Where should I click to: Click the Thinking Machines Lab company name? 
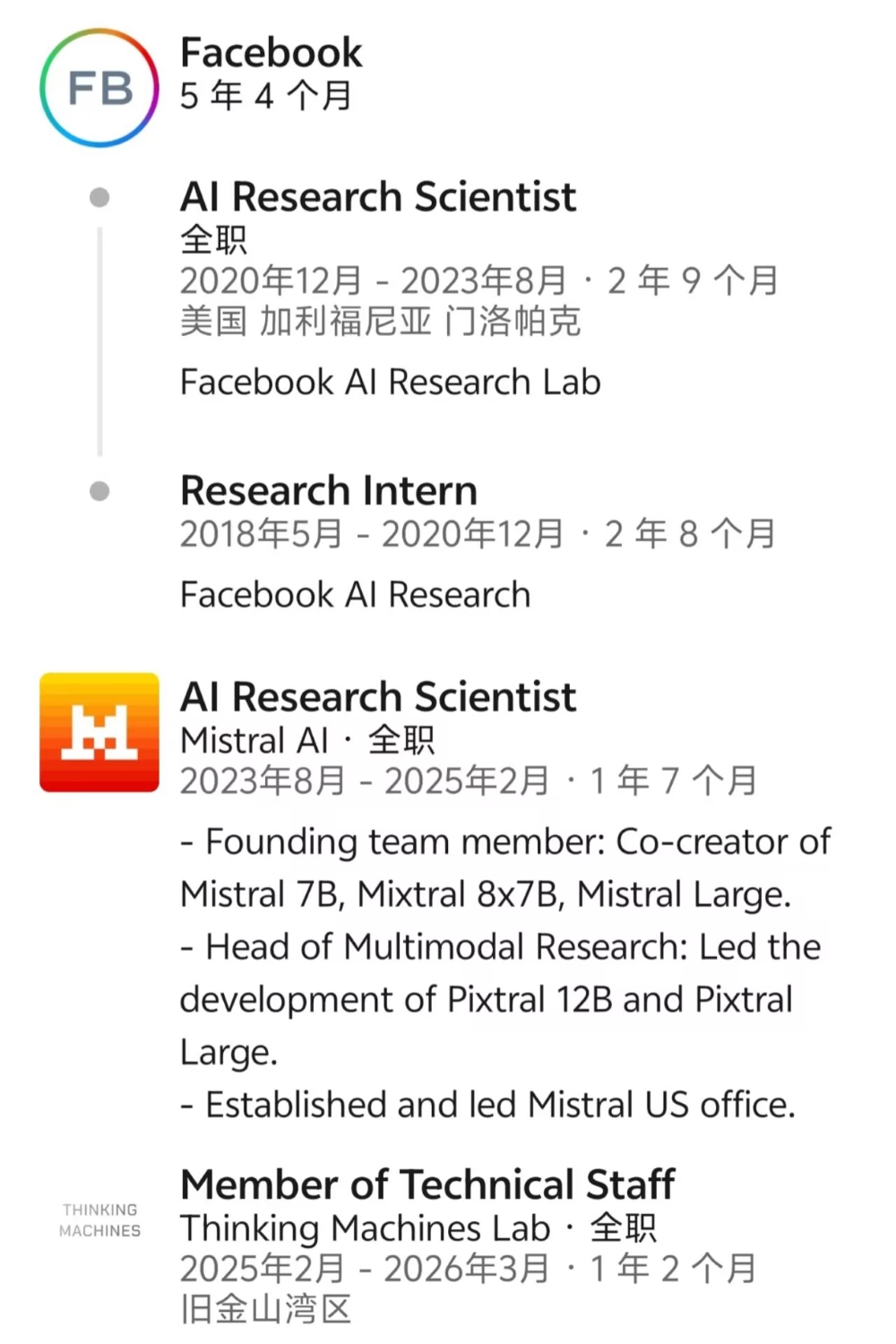[x=365, y=1228]
